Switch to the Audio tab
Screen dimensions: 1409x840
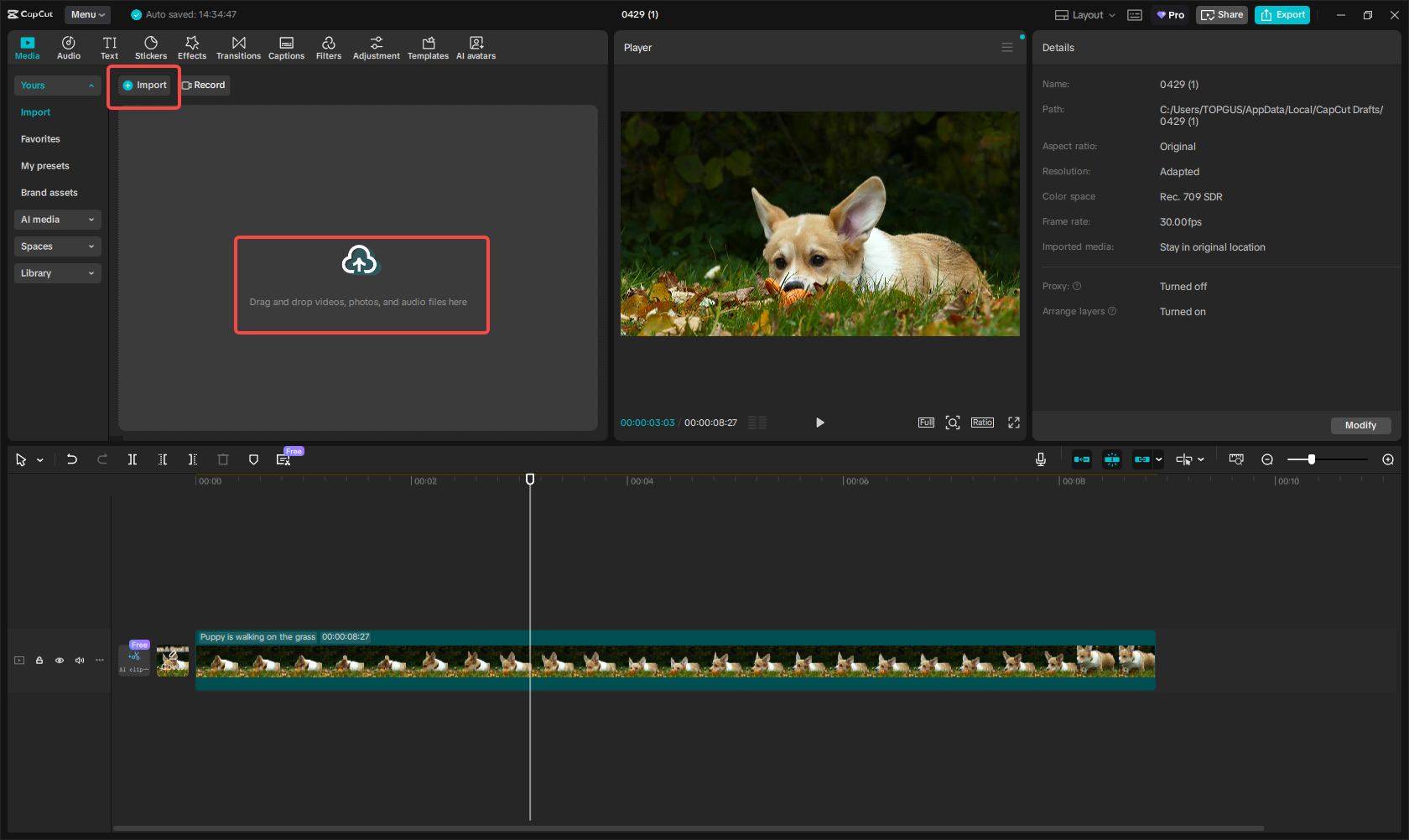click(x=68, y=47)
